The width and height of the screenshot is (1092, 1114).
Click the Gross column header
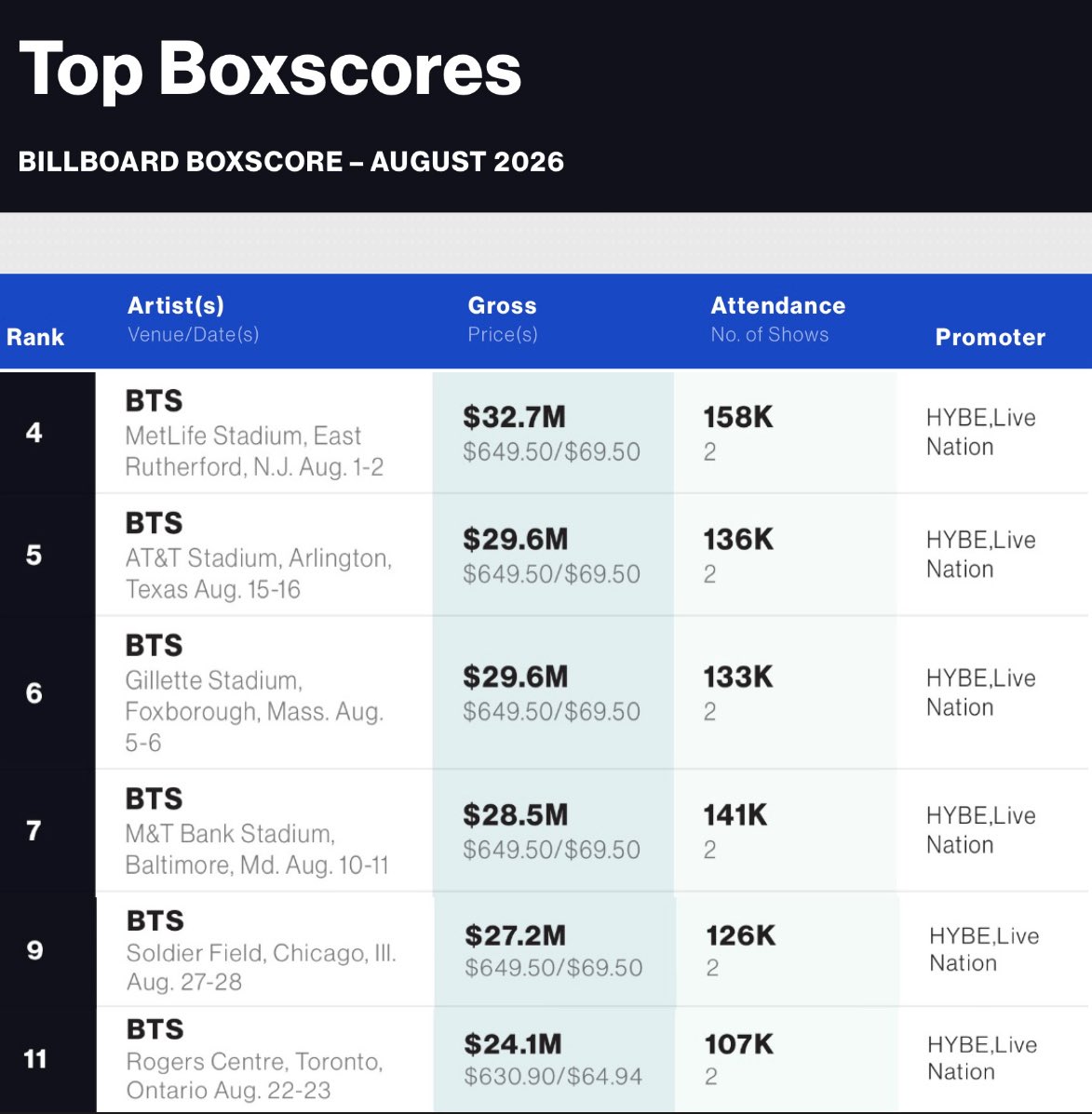[502, 305]
